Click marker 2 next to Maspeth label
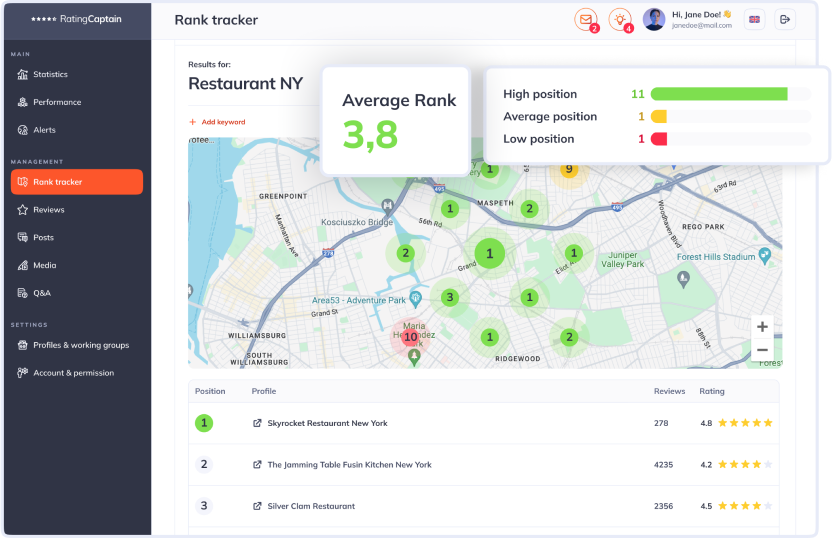The height and width of the screenshot is (538, 840). pos(529,209)
